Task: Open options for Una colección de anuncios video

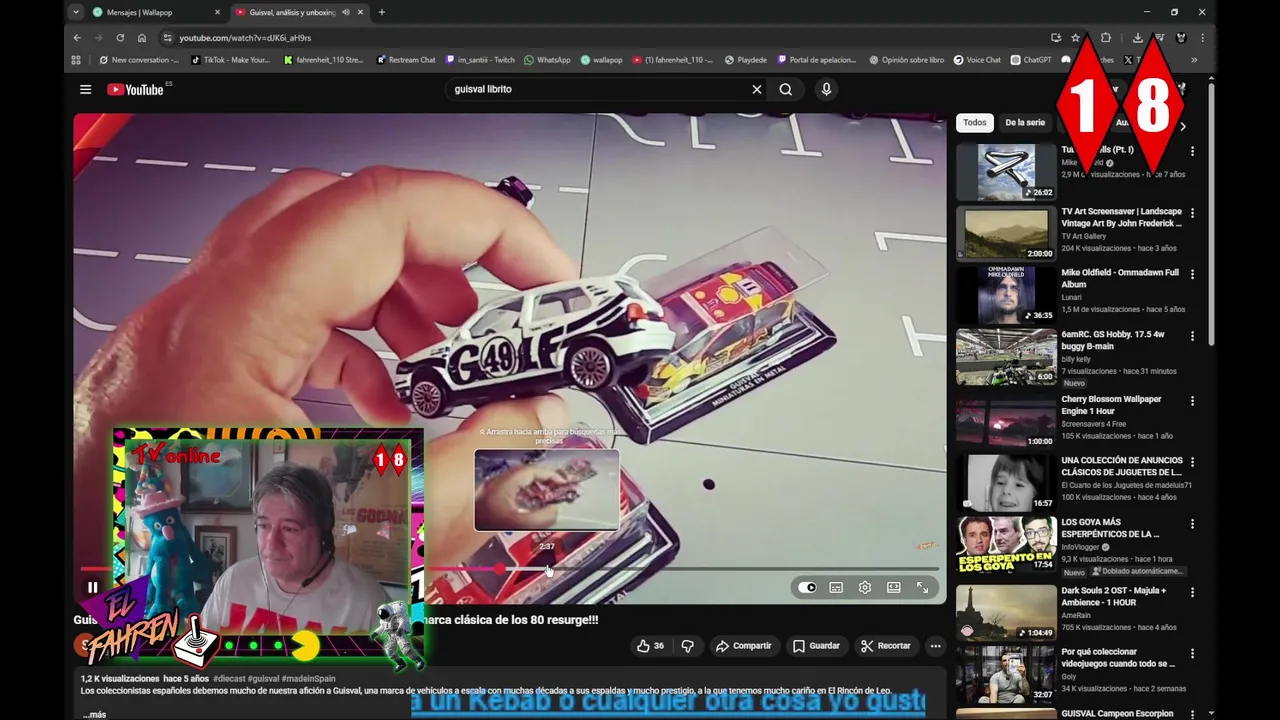Action: point(1192,462)
